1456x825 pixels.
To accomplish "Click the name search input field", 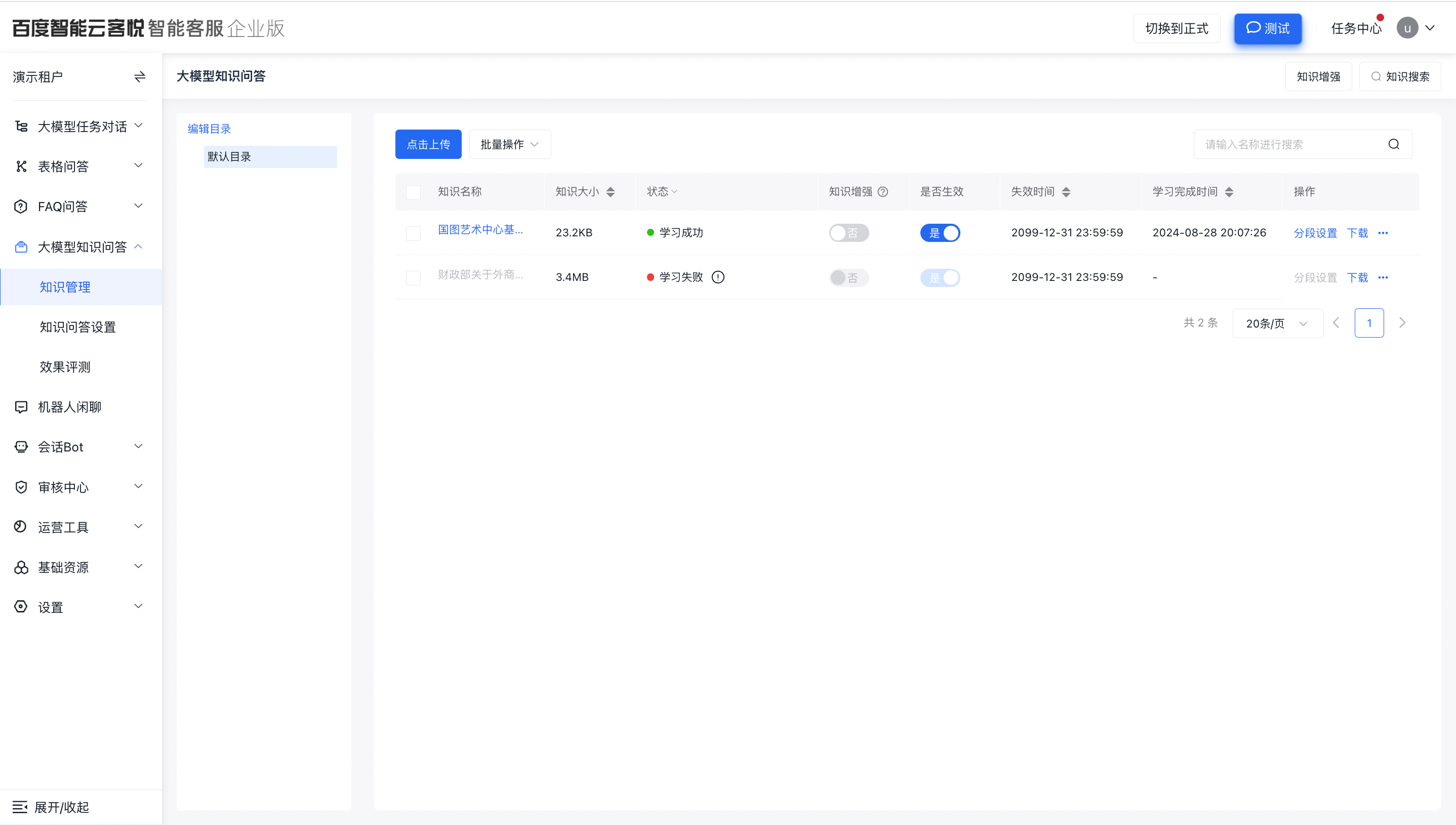I will click(x=1303, y=144).
